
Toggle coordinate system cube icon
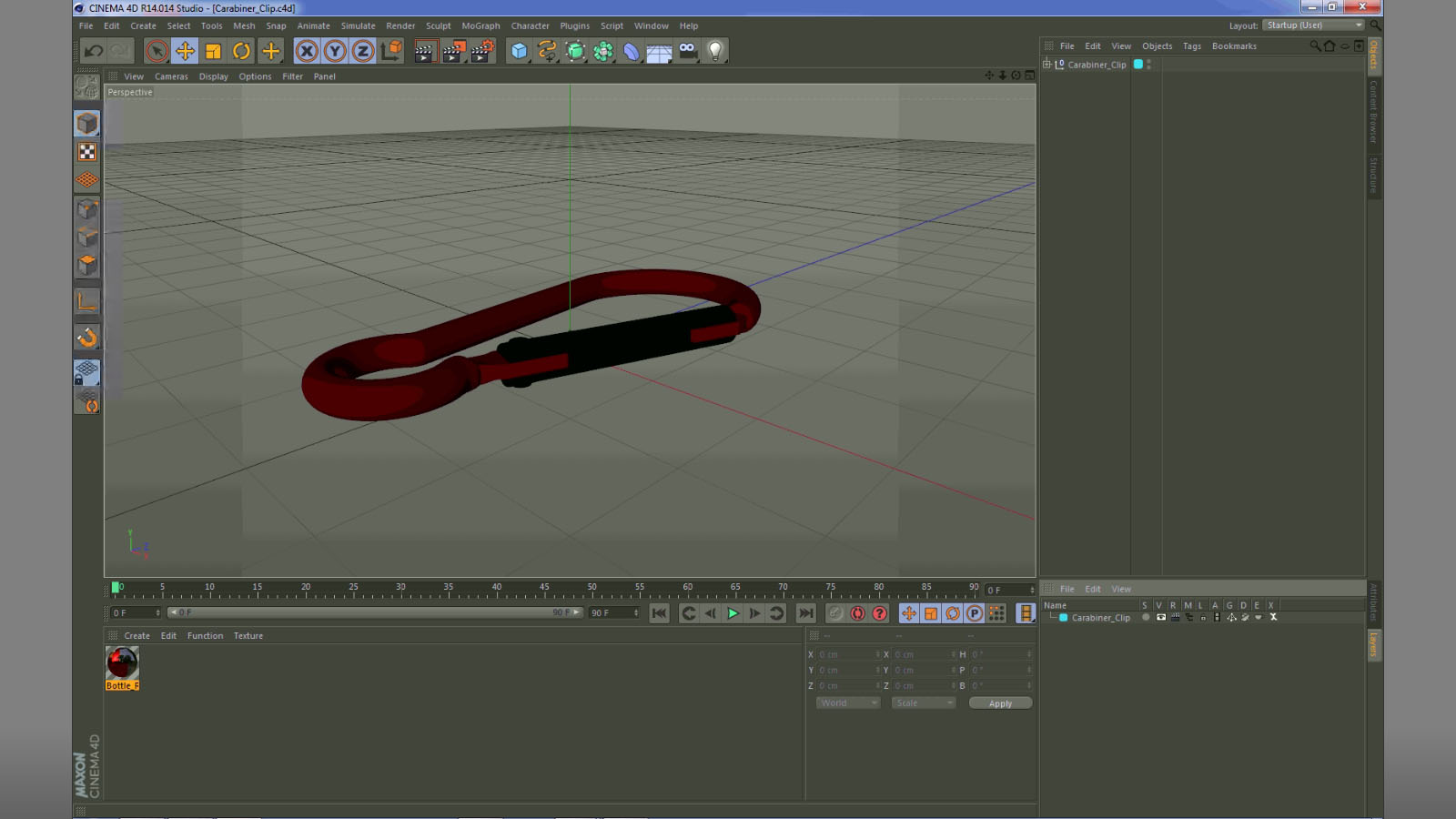pos(391,51)
